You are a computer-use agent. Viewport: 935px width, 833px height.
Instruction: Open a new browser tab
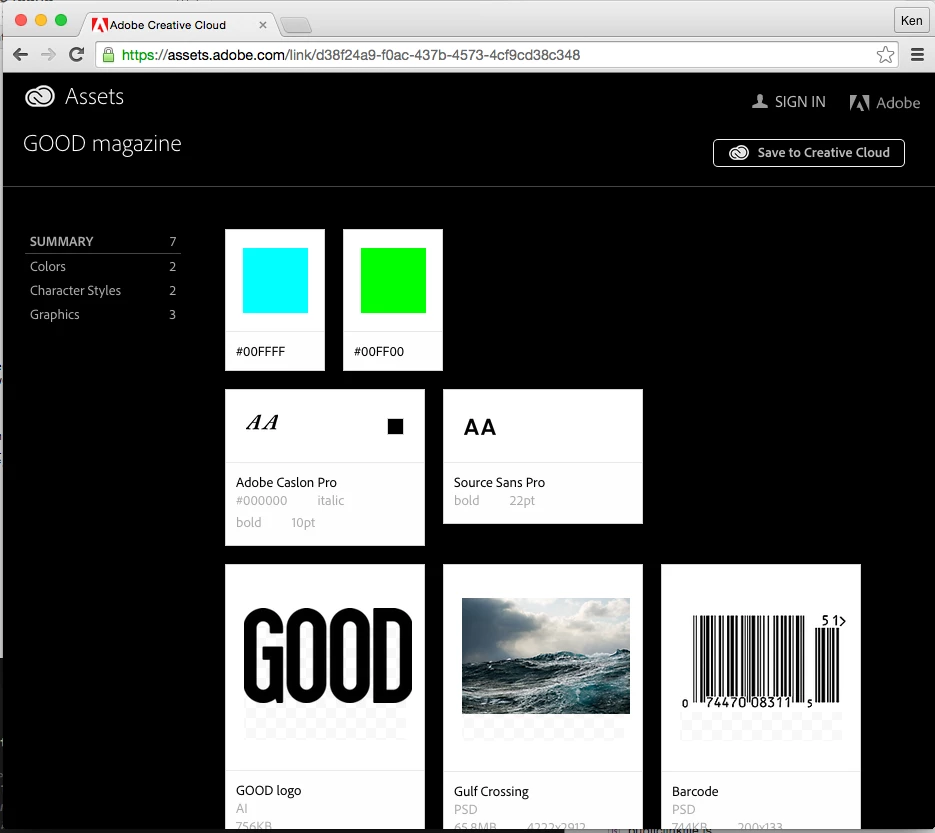pyautogui.click(x=296, y=25)
